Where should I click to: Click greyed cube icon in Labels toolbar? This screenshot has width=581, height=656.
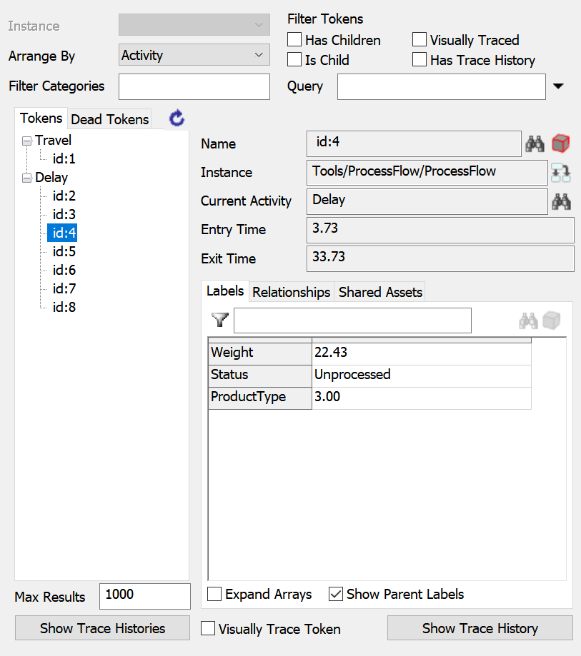tap(551, 321)
